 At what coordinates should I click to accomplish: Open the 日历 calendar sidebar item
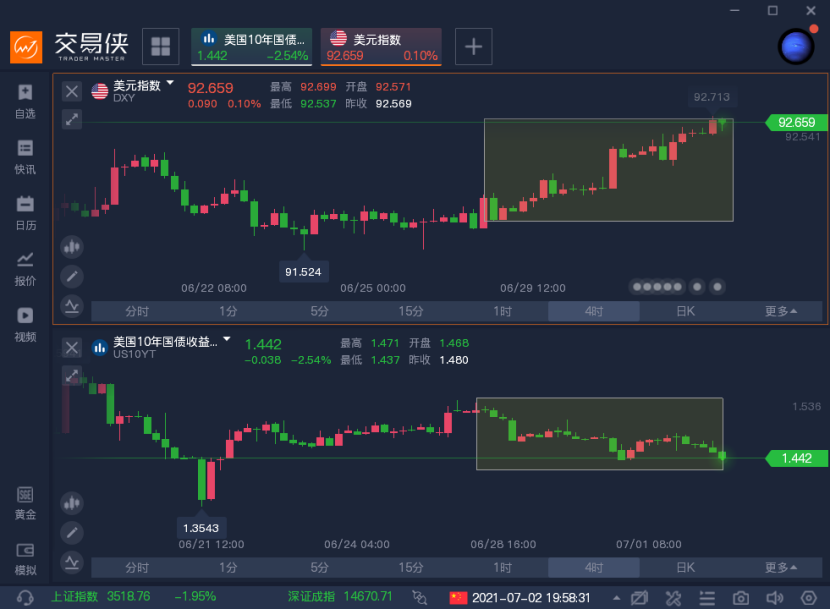click(x=25, y=213)
